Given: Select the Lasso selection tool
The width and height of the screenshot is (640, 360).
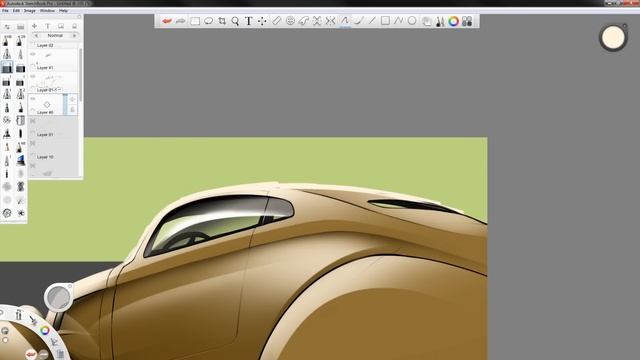Looking at the screenshot, I should pos(208,21).
